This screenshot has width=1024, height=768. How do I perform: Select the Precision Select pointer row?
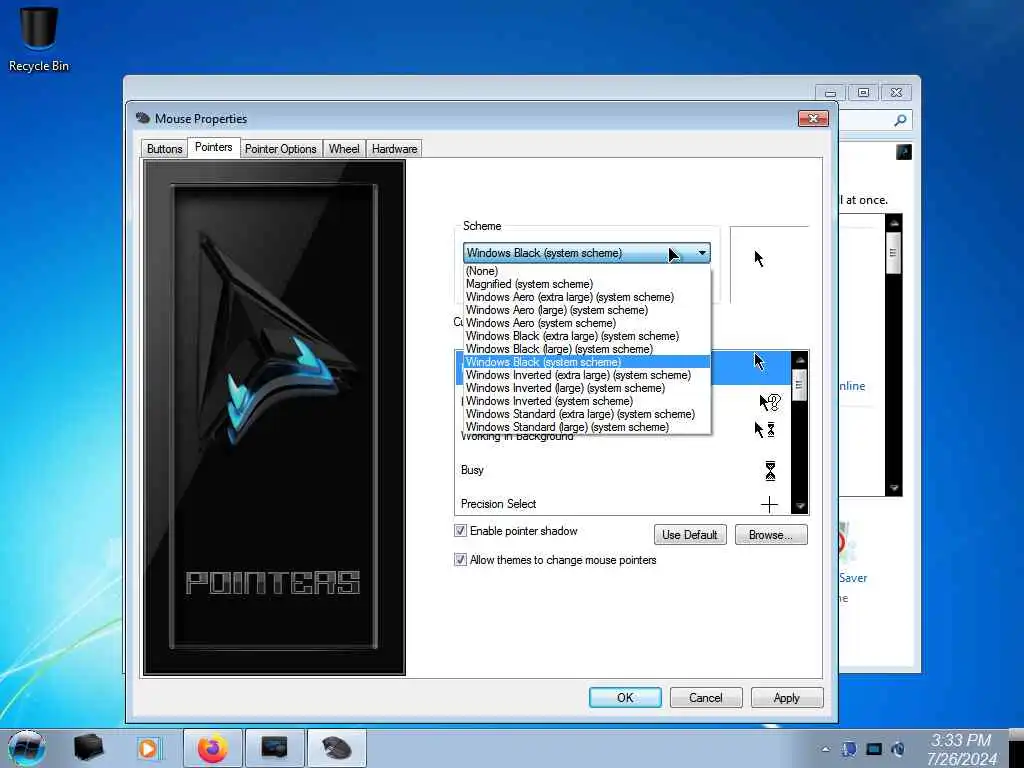pyautogui.click(x=623, y=504)
